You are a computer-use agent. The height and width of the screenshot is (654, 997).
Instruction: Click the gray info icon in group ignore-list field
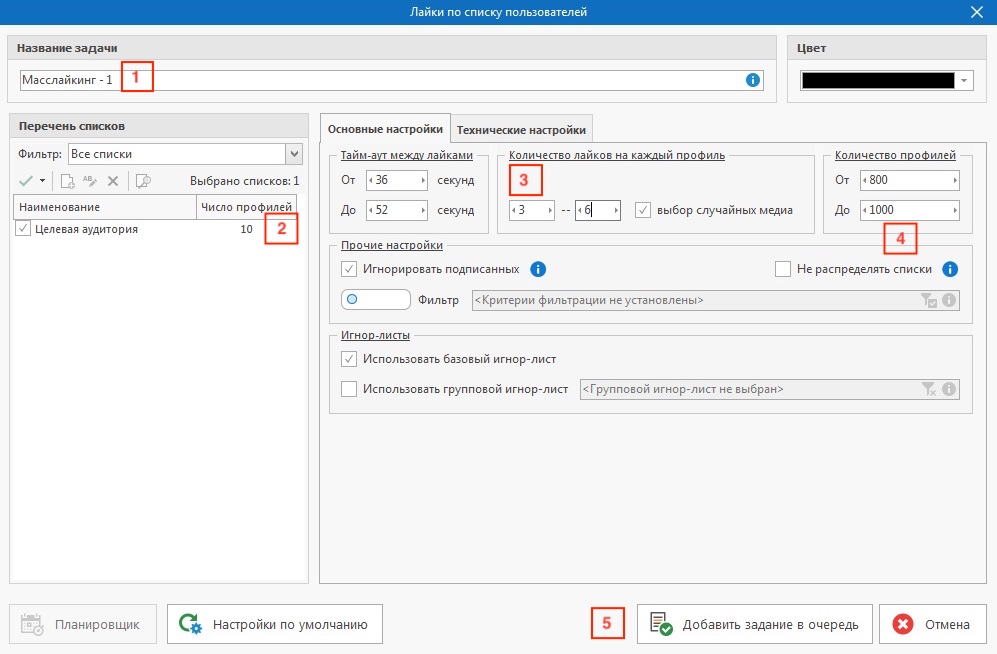coord(949,389)
